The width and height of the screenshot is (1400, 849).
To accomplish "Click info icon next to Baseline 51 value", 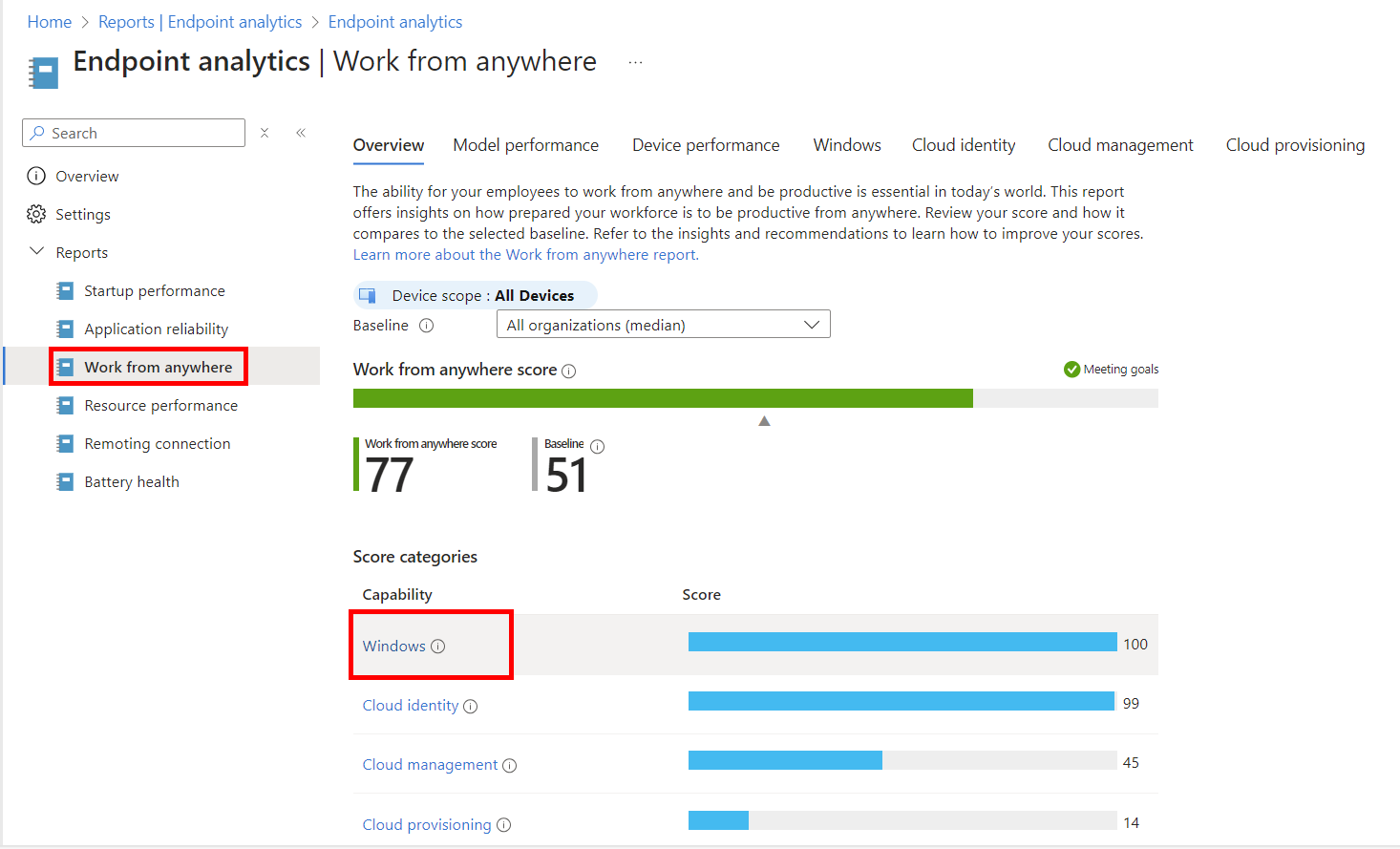I will (x=598, y=446).
